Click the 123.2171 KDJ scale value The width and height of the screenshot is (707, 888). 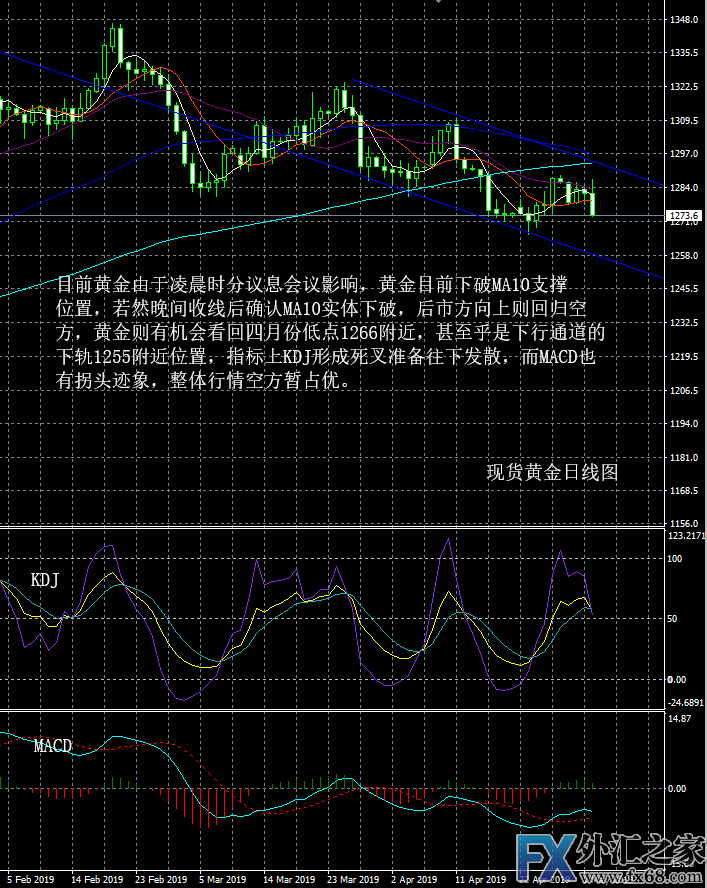click(x=686, y=537)
